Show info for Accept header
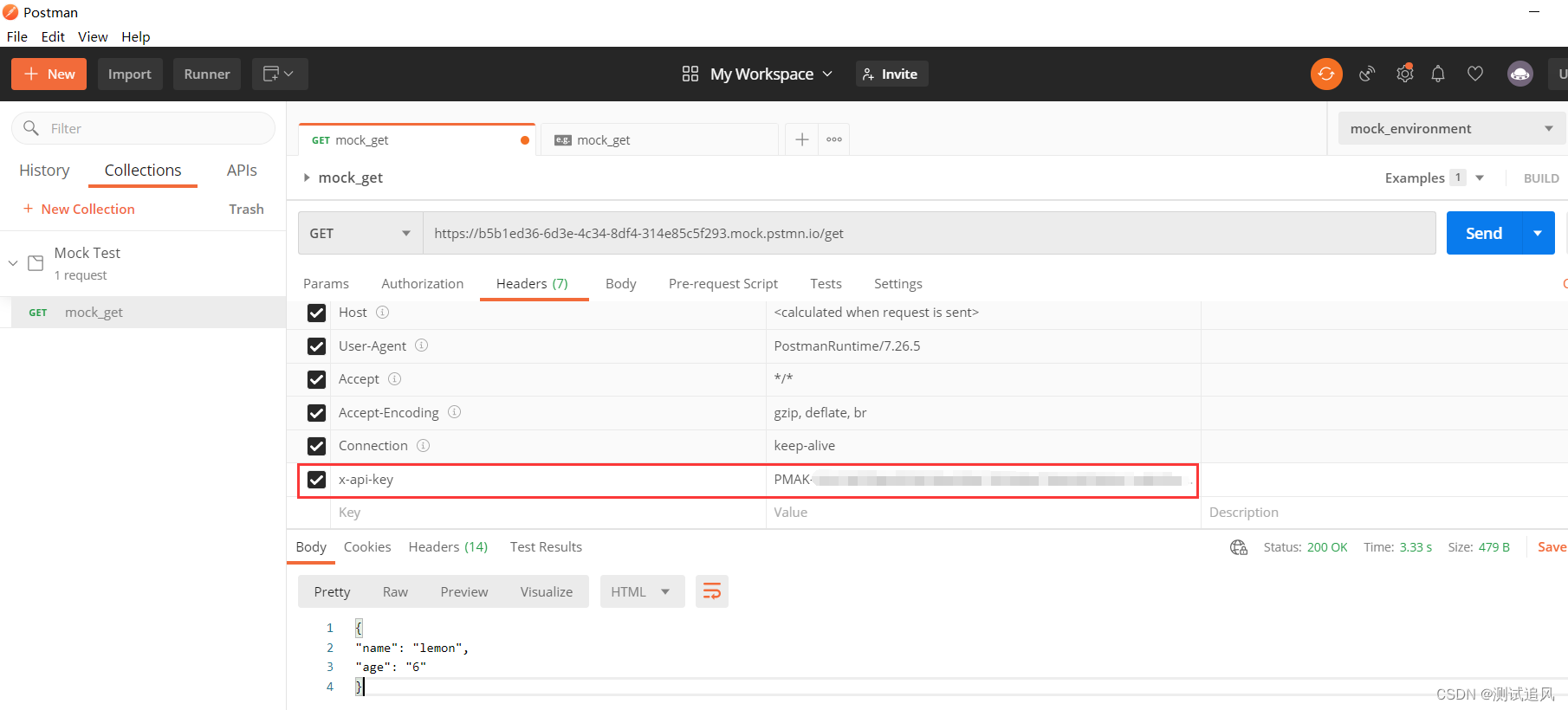 click(394, 378)
